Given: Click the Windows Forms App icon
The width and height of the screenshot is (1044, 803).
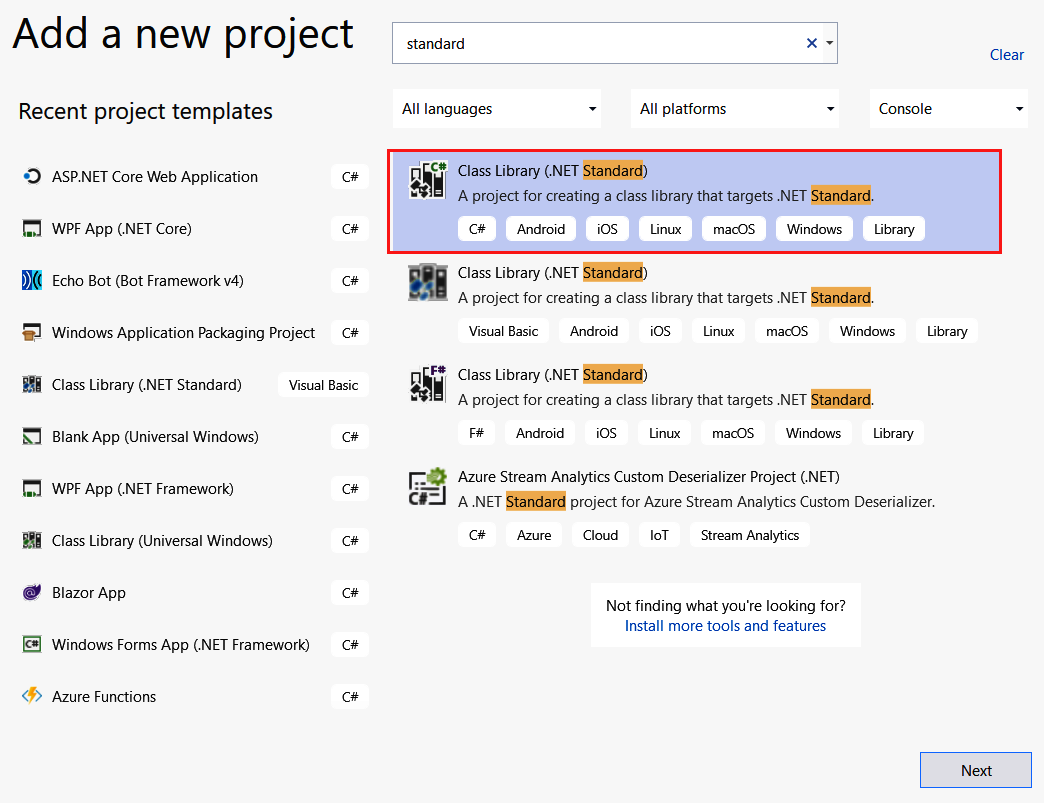Looking at the screenshot, I should pyautogui.click(x=31, y=645).
